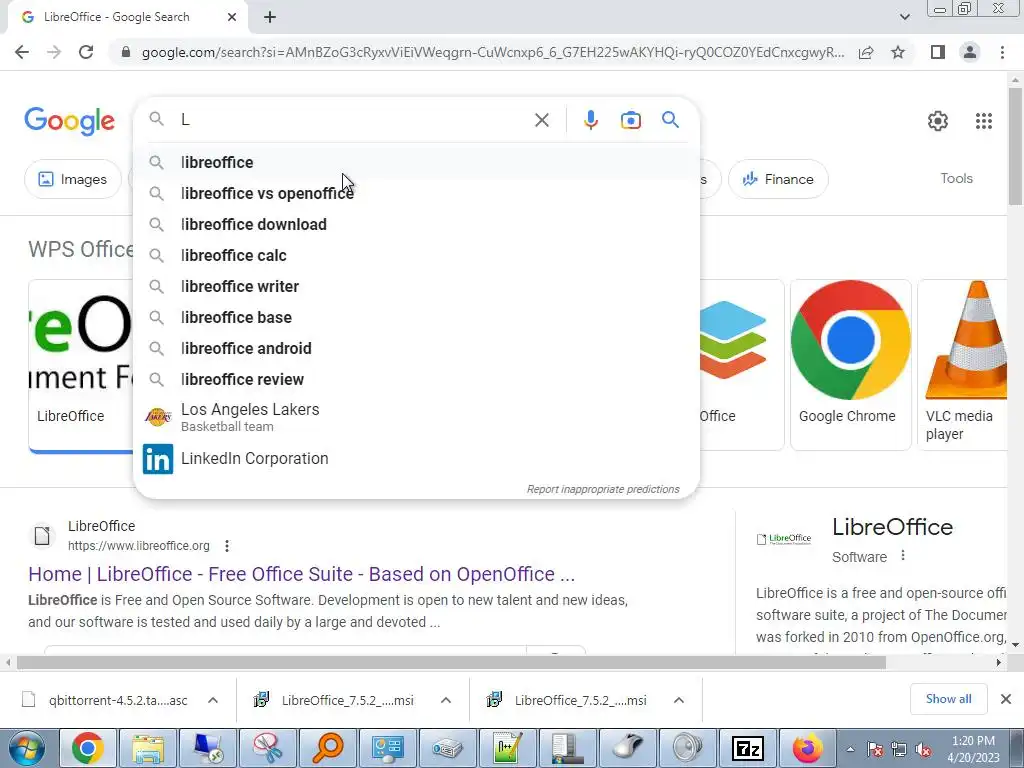The image size is (1024, 768).
Task: Open the volume tray icon
Action: (x=923, y=750)
